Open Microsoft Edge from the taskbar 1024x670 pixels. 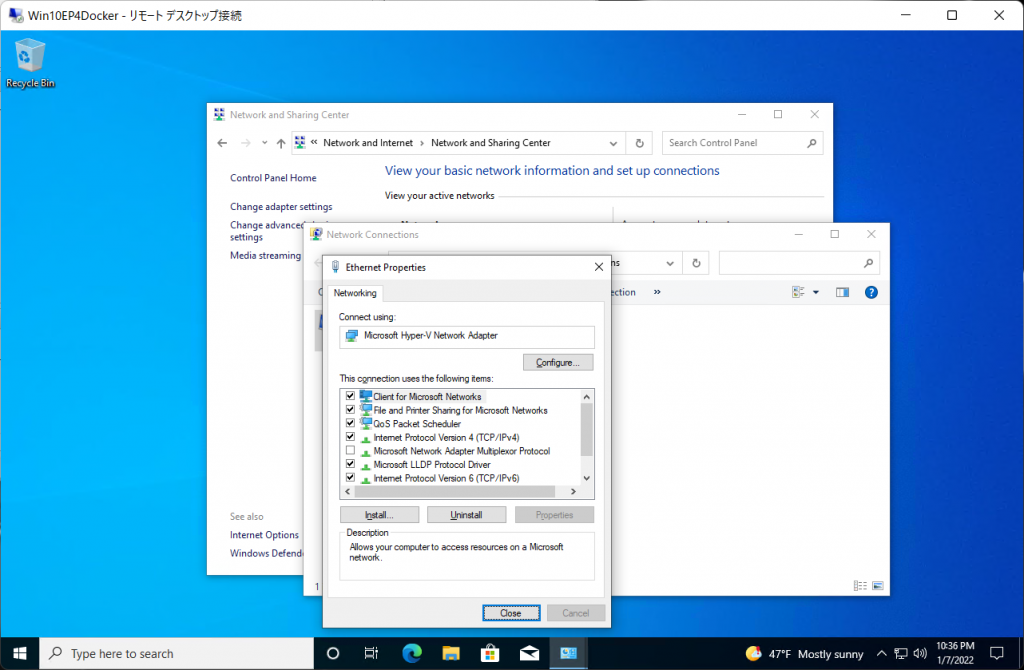(412, 653)
